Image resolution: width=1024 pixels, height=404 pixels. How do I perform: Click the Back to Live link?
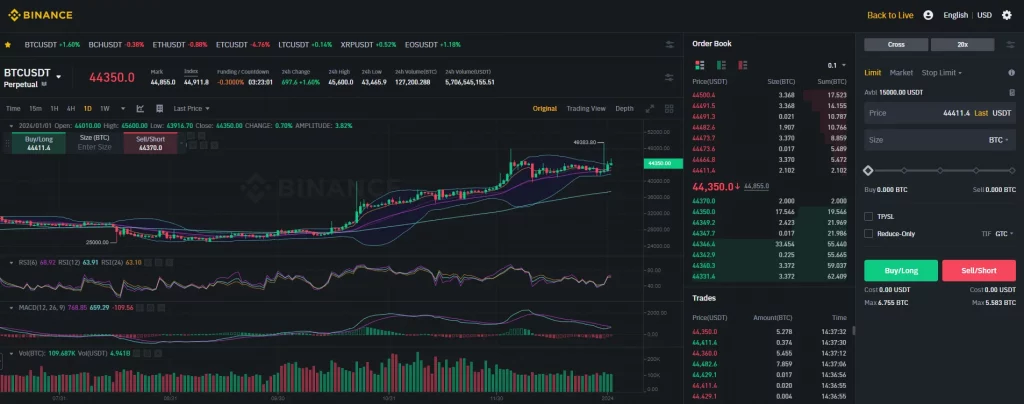click(890, 15)
